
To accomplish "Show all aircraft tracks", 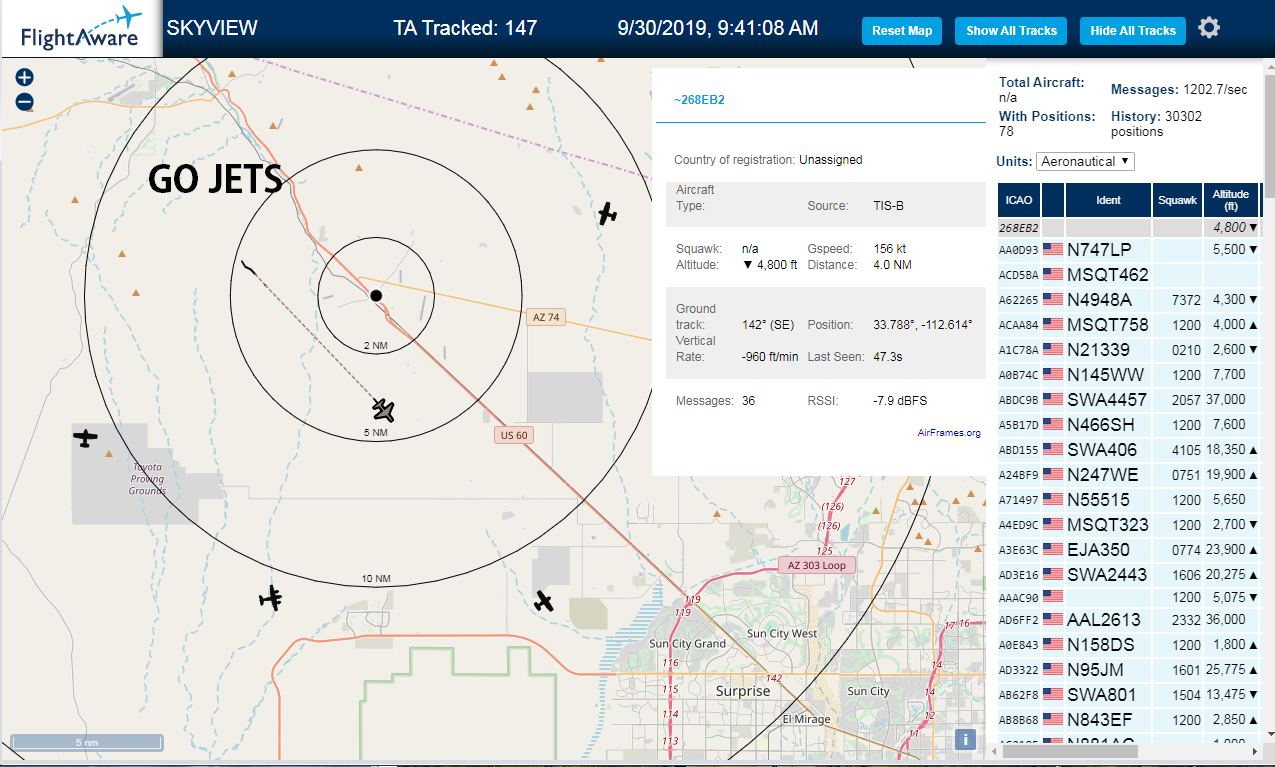I will [x=1011, y=31].
